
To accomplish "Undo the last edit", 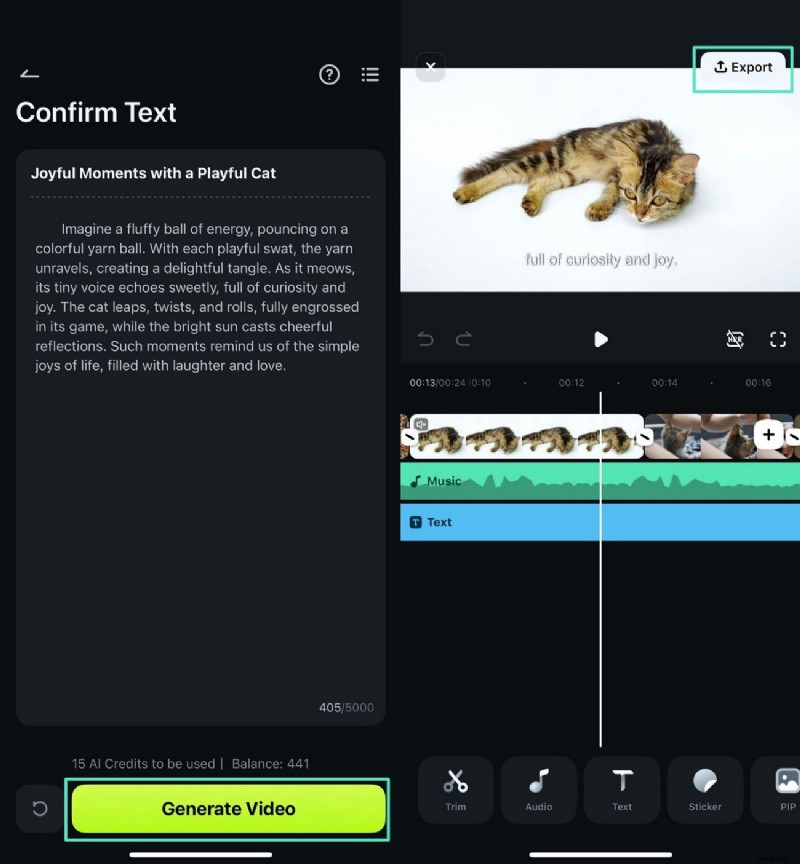I will tap(425, 339).
